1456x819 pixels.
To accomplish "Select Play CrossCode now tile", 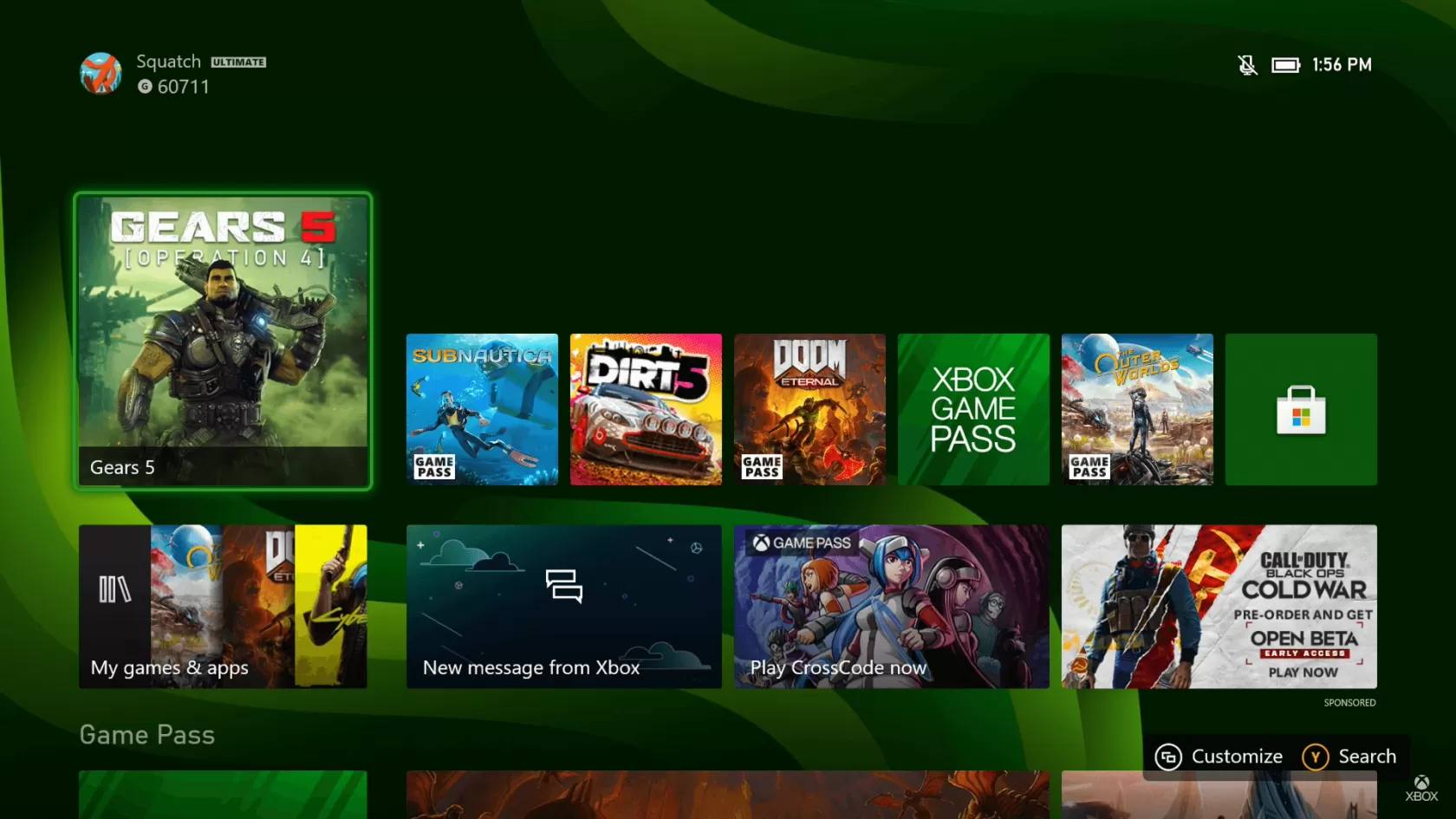I will [x=891, y=606].
